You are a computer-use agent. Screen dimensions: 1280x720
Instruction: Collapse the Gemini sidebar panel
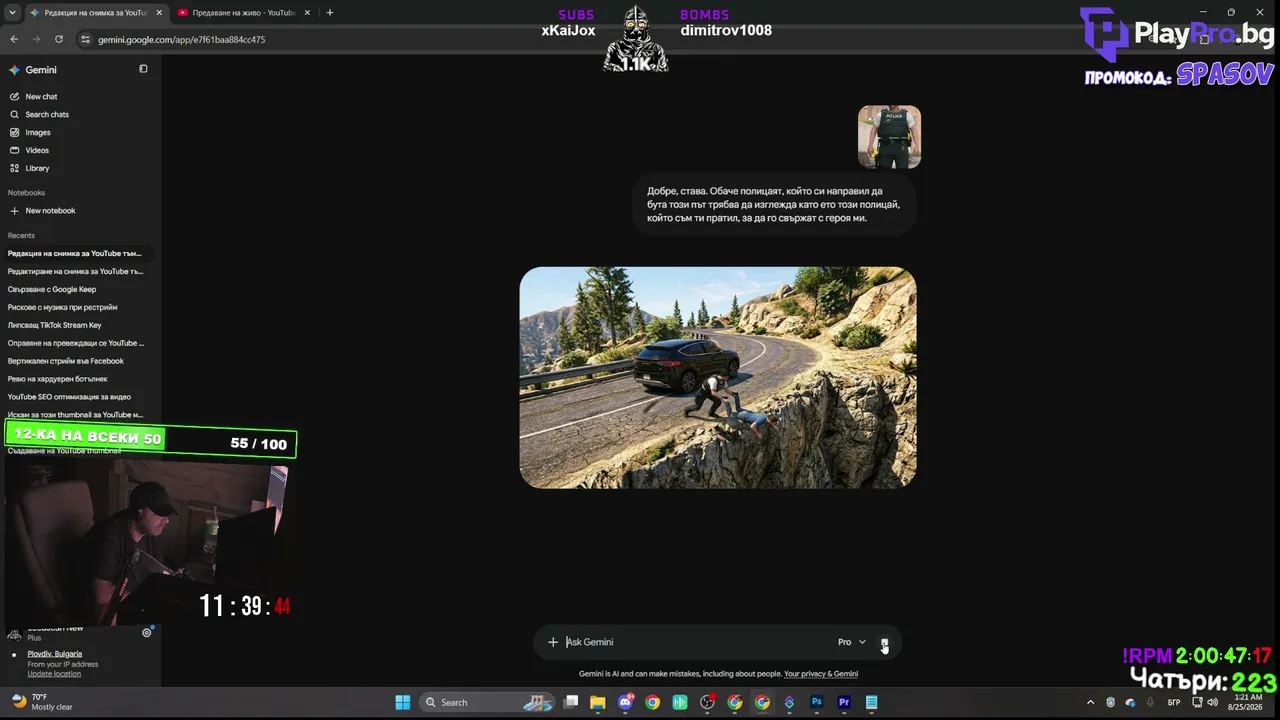tap(143, 69)
